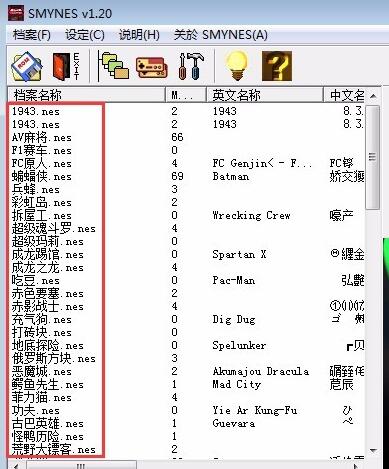The width and height of the screenshot is (389, 469).
Task: Select 拆屋工.nes in the file list
Action: click(42, 215)
